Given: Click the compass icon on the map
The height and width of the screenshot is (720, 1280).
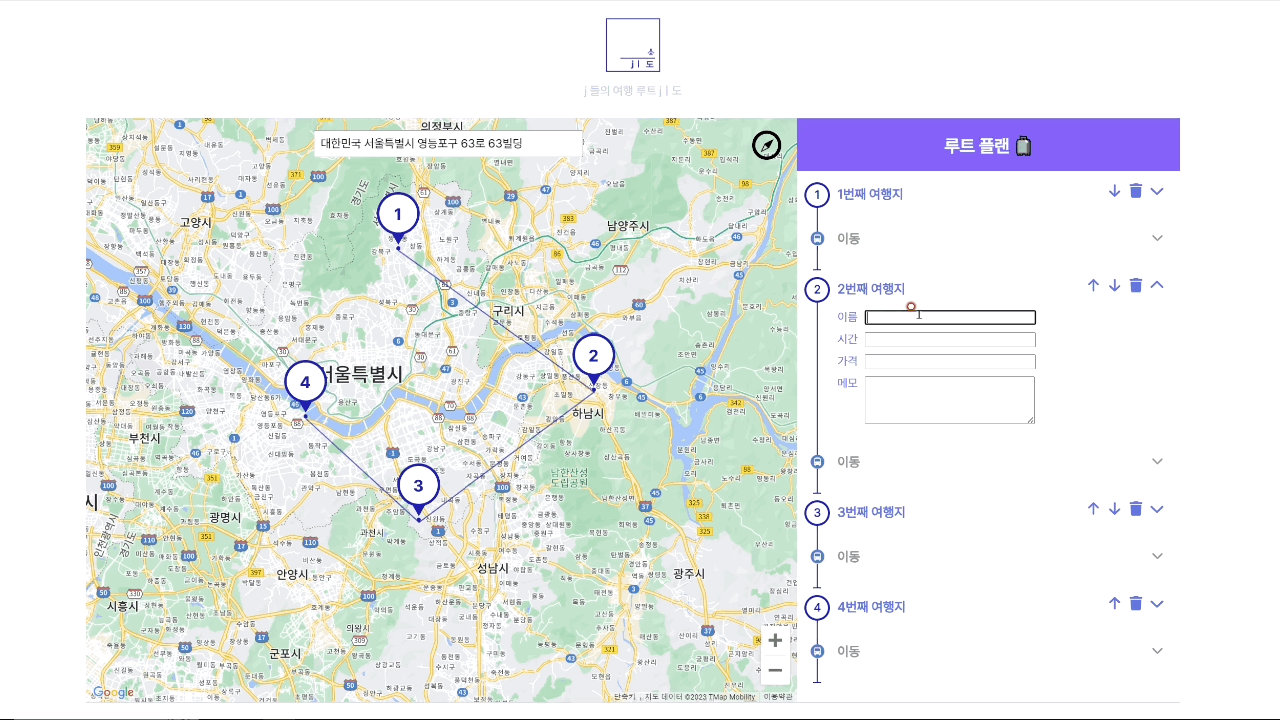Looking at the screenshot, I should tap(766, 146).
